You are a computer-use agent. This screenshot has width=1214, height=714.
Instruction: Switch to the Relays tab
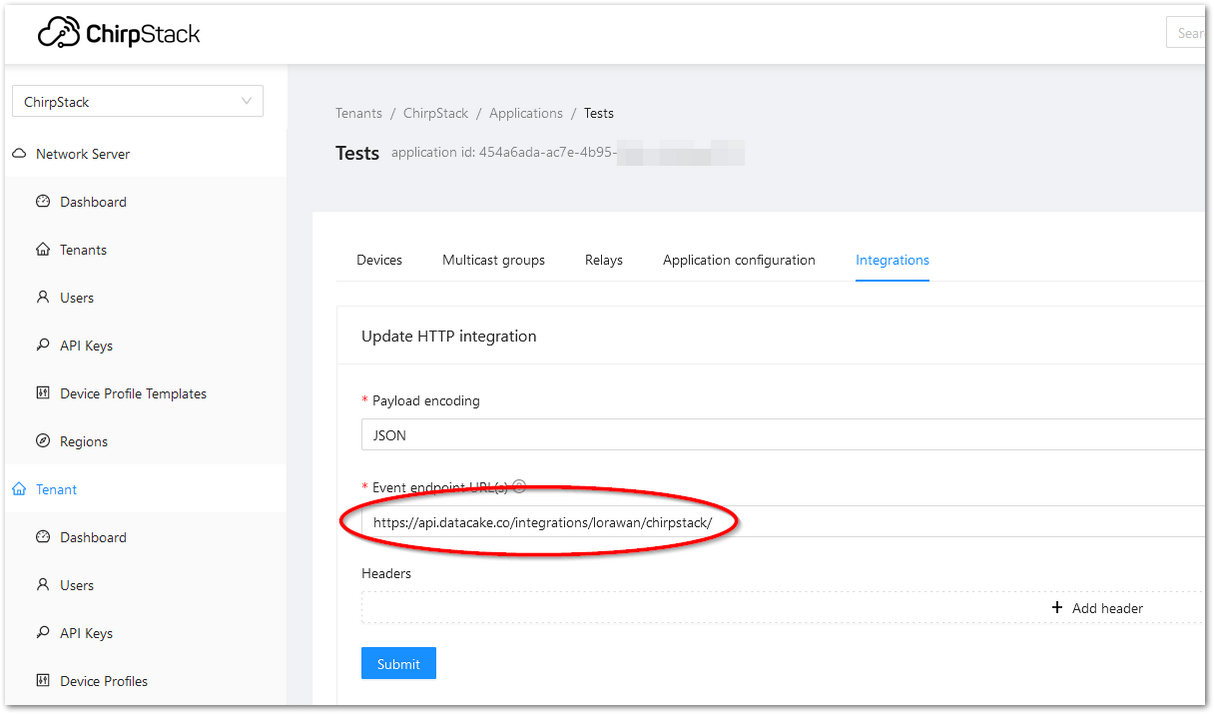(604, 260)
